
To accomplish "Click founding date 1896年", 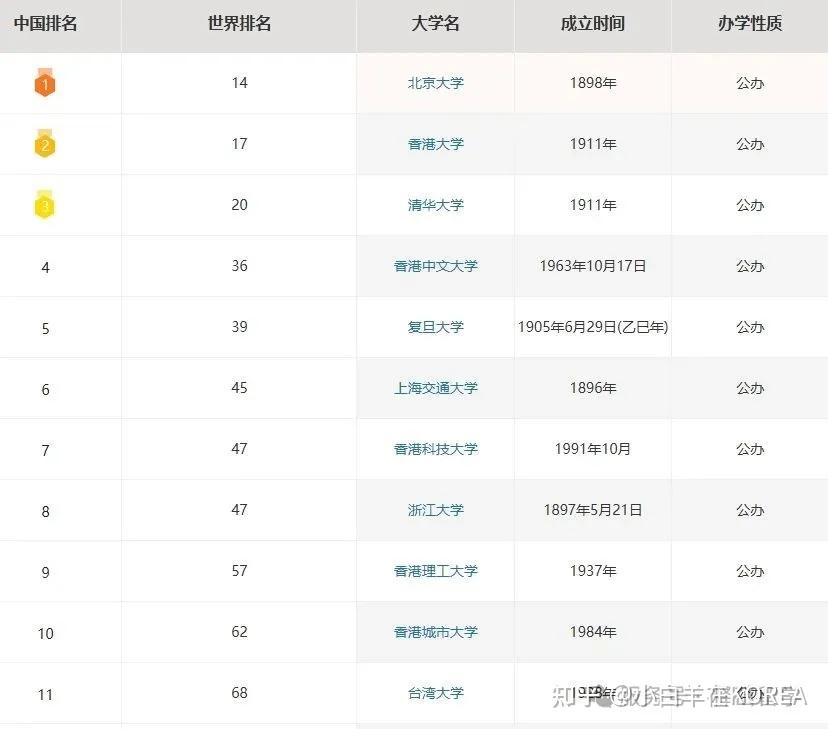I will (x=593, y=388).
